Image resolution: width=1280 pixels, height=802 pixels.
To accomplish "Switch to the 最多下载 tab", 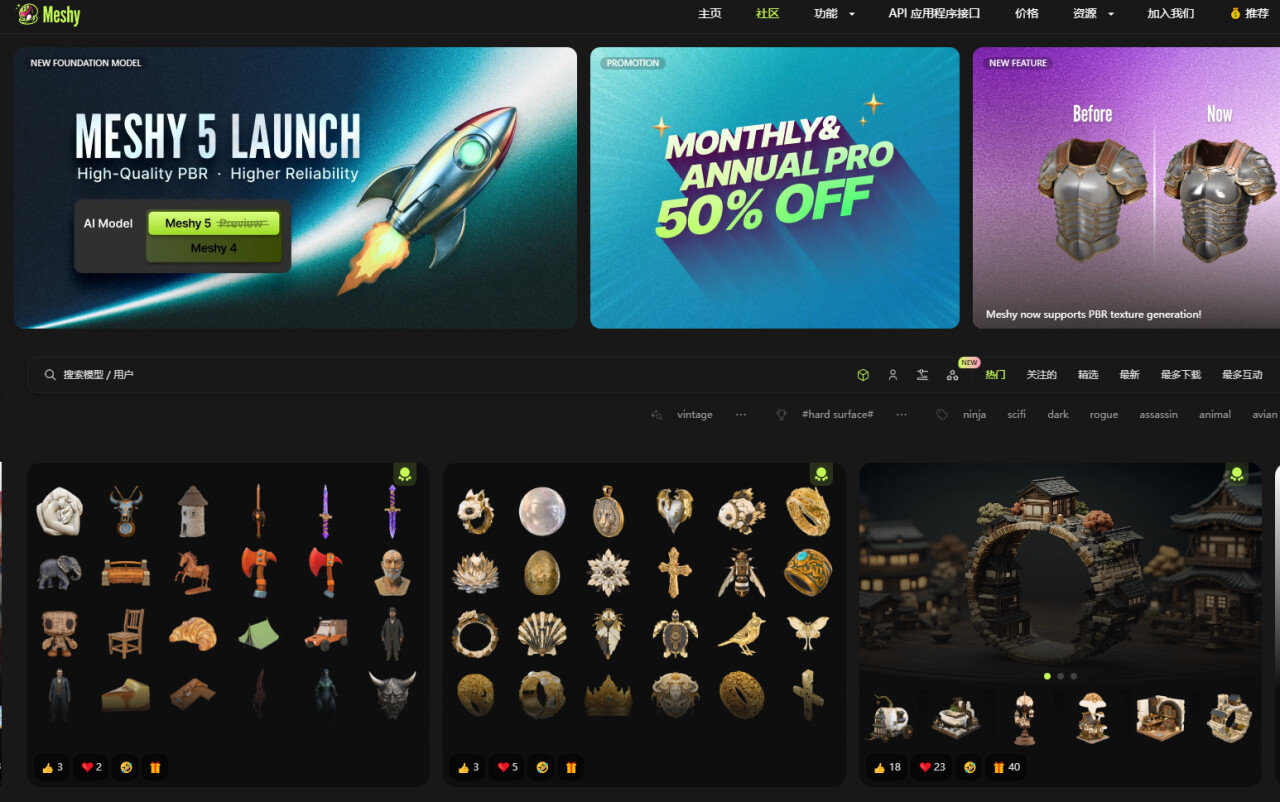I will tap(1180, 375).
